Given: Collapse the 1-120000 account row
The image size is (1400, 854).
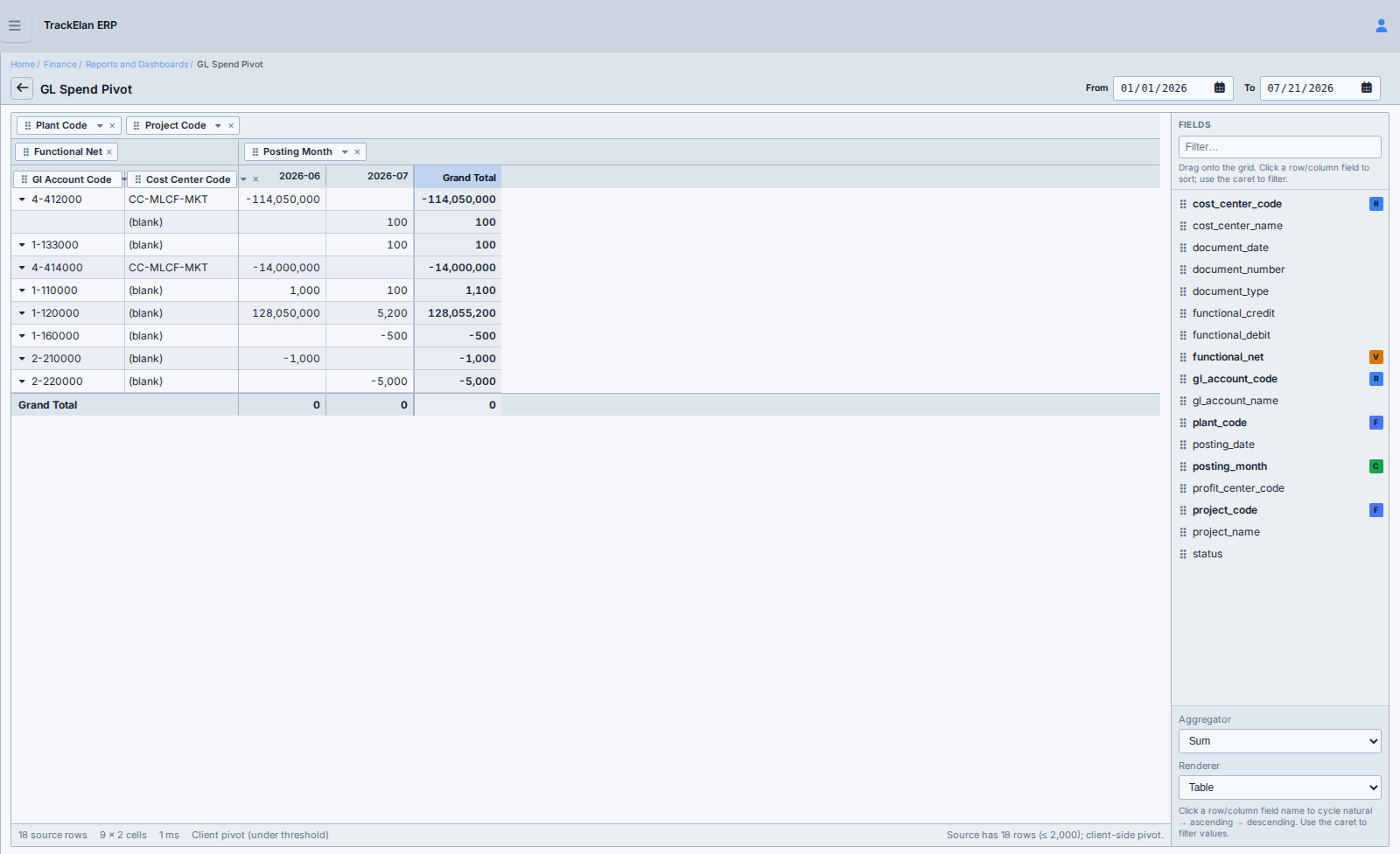Looking at the screenshot, I should point(22,313).
